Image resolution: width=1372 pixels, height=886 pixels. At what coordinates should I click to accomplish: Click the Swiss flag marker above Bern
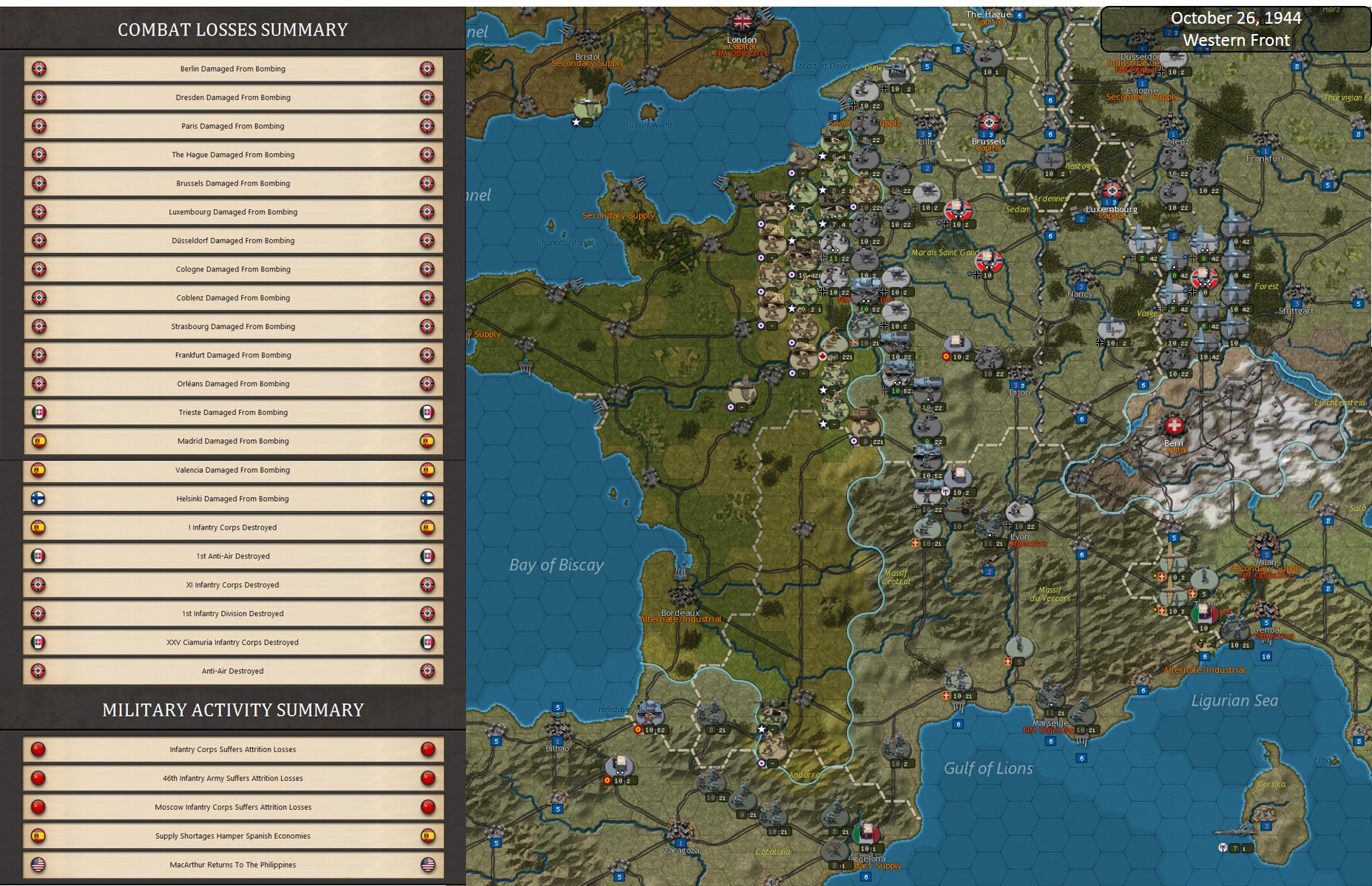[1174, 426]
